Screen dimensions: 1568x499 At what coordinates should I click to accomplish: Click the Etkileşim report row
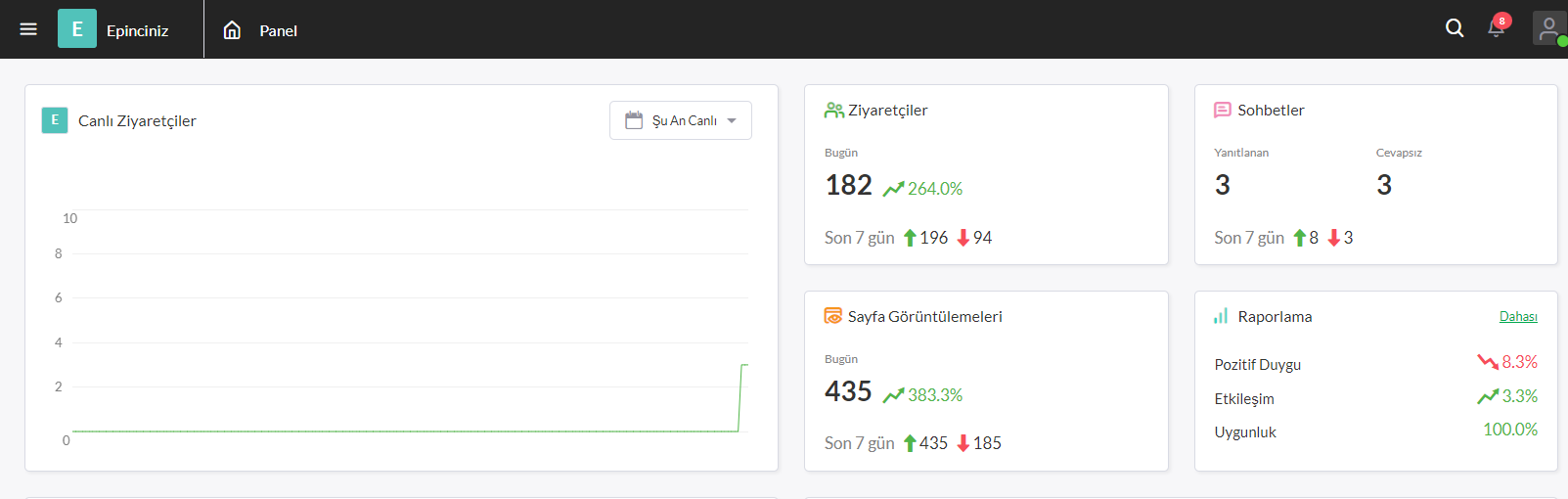tap(1375, 397)
